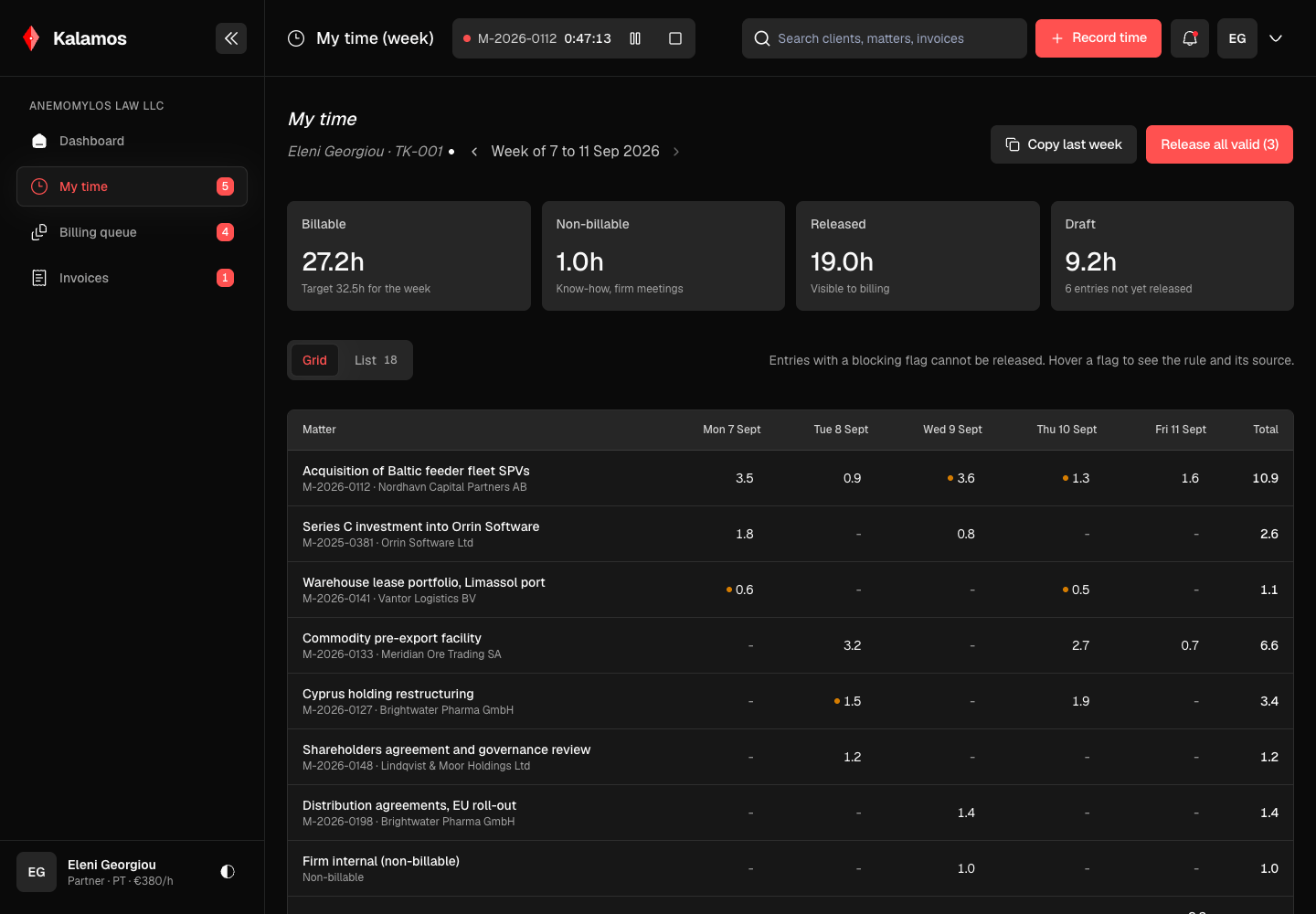The height and width of the screenshot is (914, 1316).
Task: Click the Invoices badge showing 1
Action: point(225,278)
